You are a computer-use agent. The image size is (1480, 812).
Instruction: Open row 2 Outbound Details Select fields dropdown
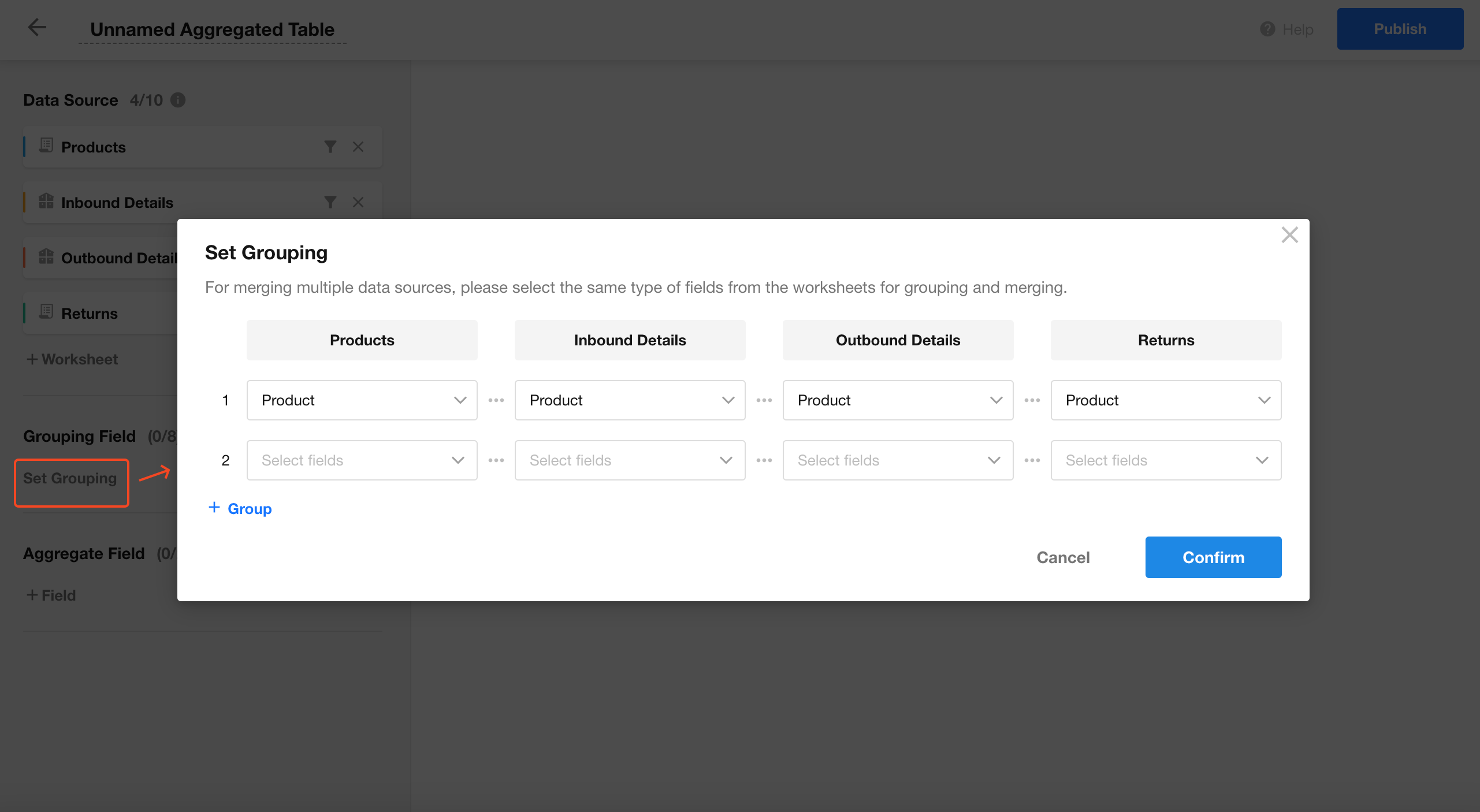click(x=898, y=460)
